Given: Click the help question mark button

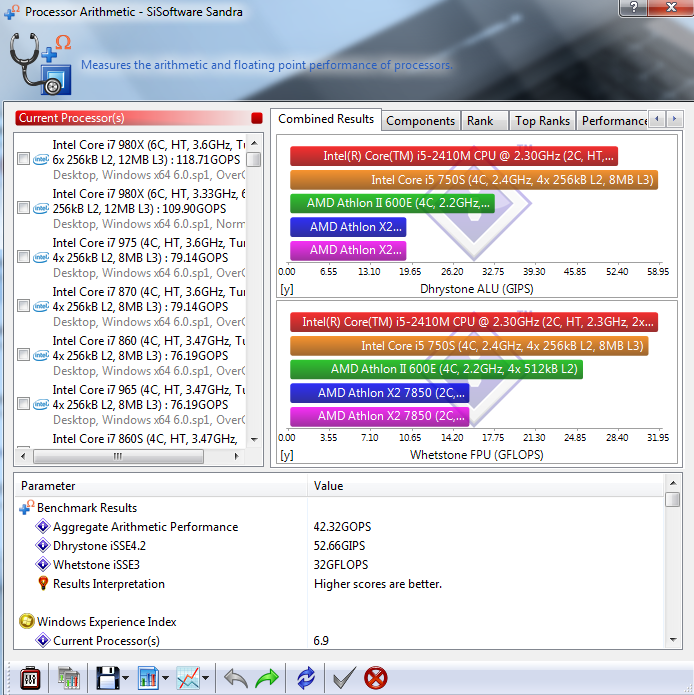Looking at the screenshot, I should [x=634, y=7].
